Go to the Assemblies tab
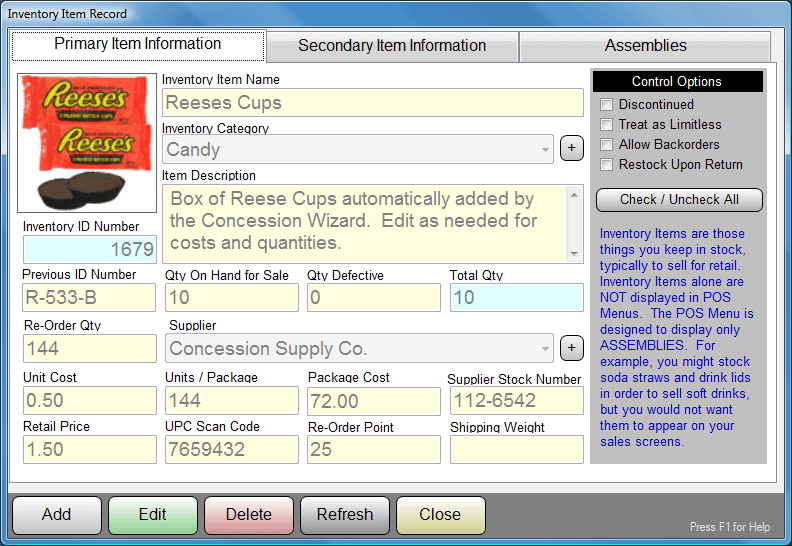Screen dimensions: 792x546 [x=646, y=46]
